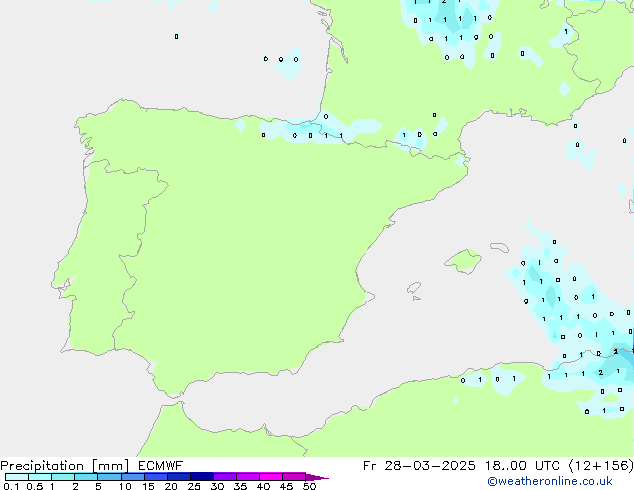
Task: Click the '(12+156)' forecast run text
Action: click(x=601, y=466)
